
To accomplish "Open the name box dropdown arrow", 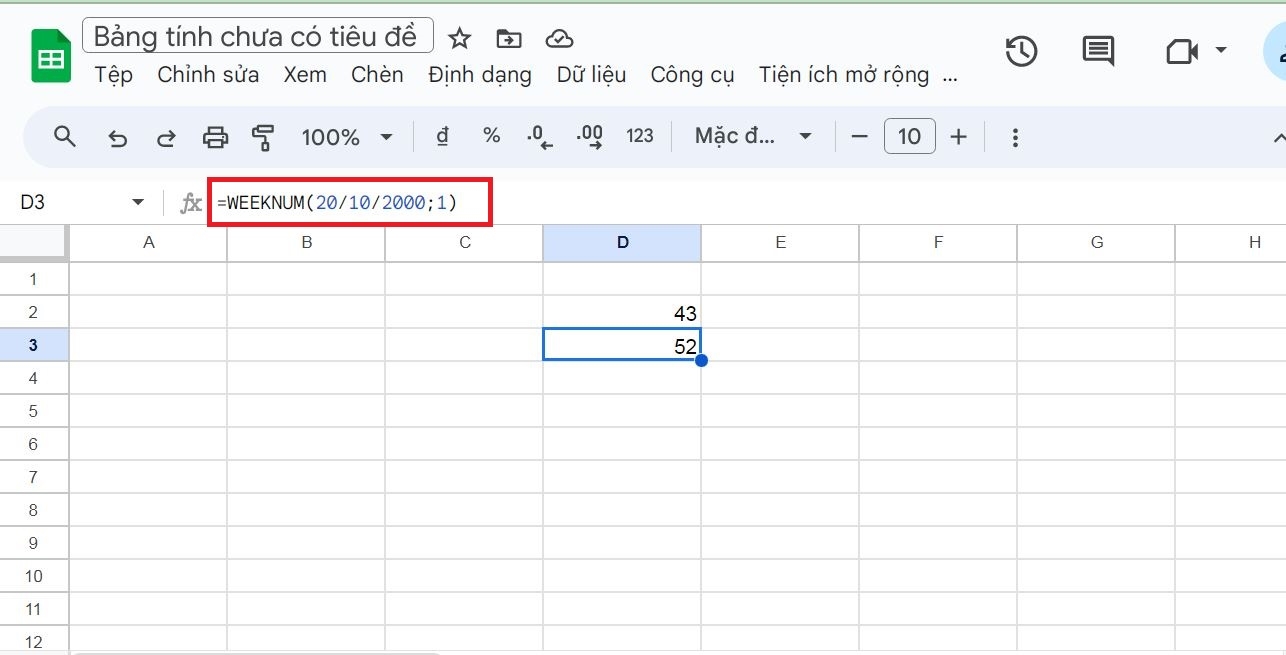I will click(138, 203).
